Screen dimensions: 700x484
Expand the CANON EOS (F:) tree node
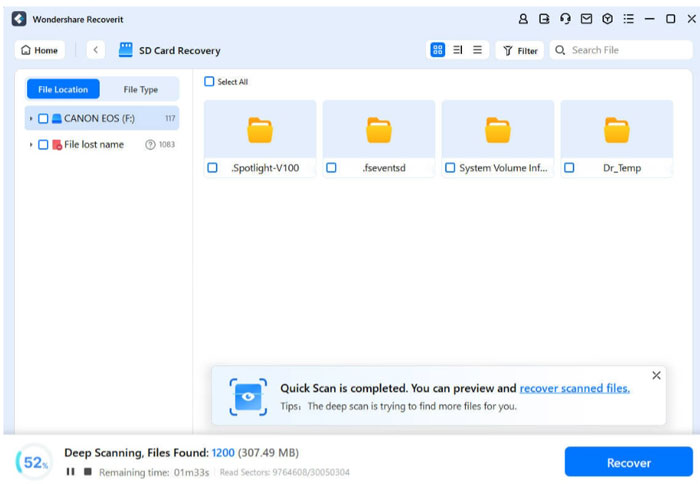(x=31, y=118)
